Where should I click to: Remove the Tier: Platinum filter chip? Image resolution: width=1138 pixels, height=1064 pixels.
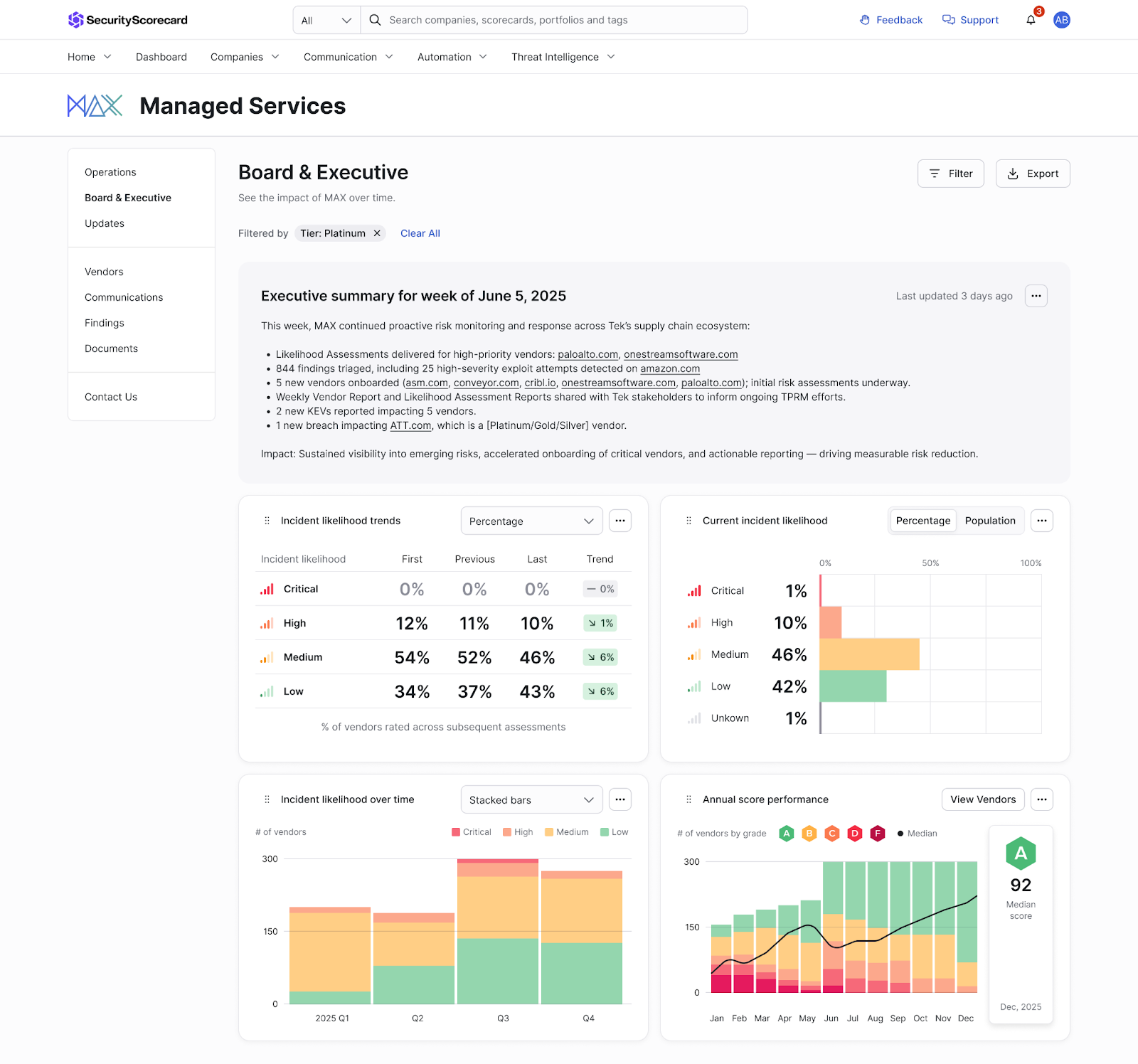(x=377, y=233)
